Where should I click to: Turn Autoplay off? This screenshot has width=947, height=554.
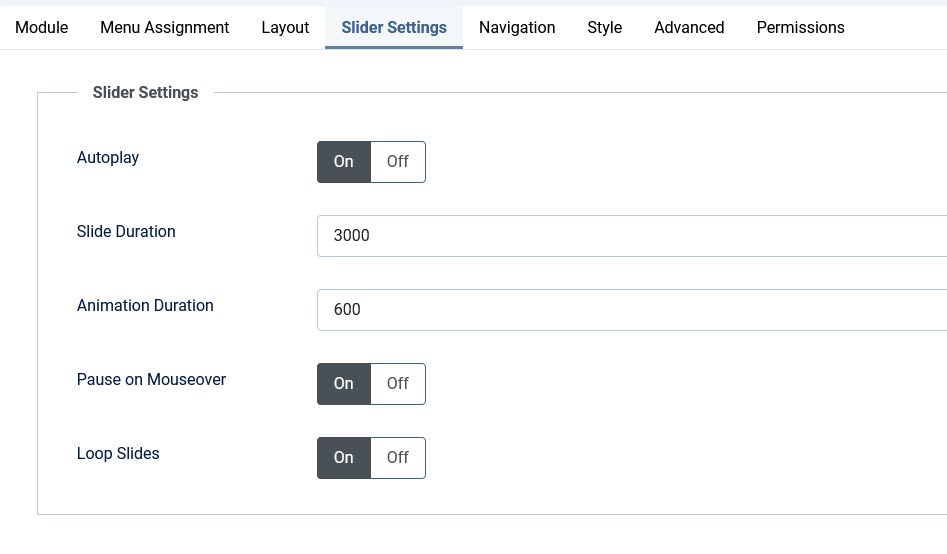[398, 162]
